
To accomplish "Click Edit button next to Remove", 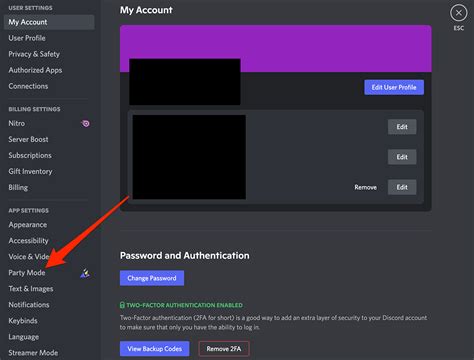I will [402, 187].
